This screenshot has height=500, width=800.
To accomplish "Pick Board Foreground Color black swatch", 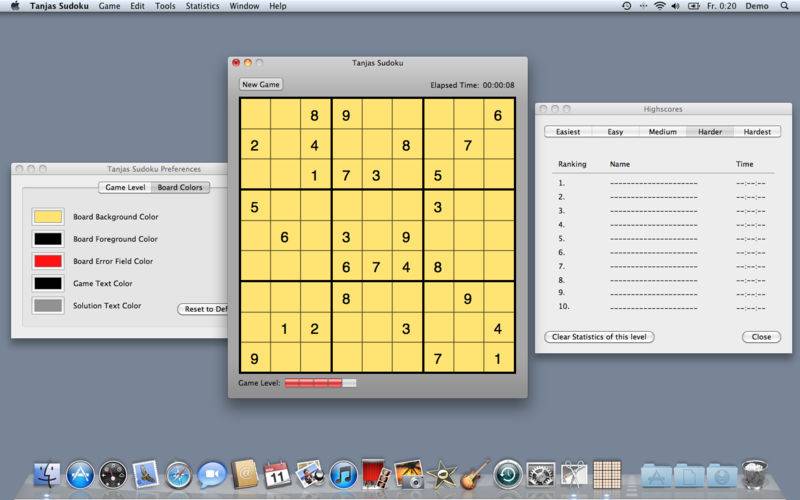I will (x=48, y=239).
